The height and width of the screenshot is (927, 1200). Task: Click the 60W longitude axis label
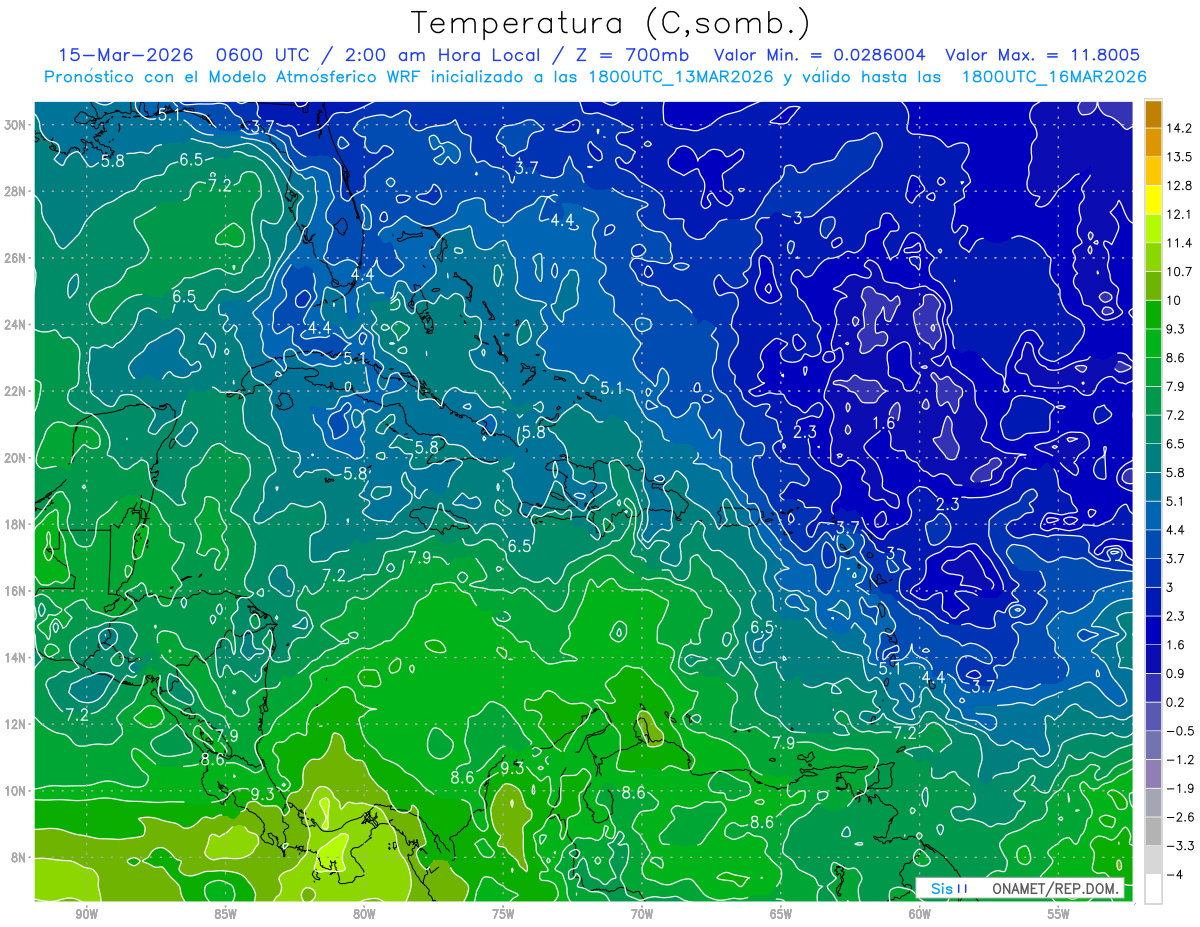pos(920,914)
